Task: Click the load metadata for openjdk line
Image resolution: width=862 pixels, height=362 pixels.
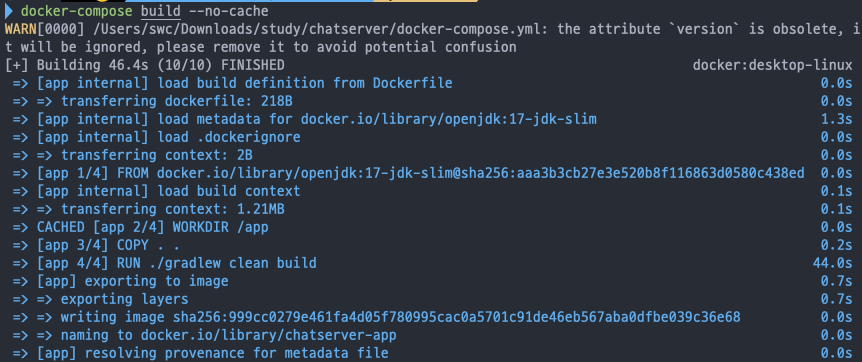Action: 305,119
